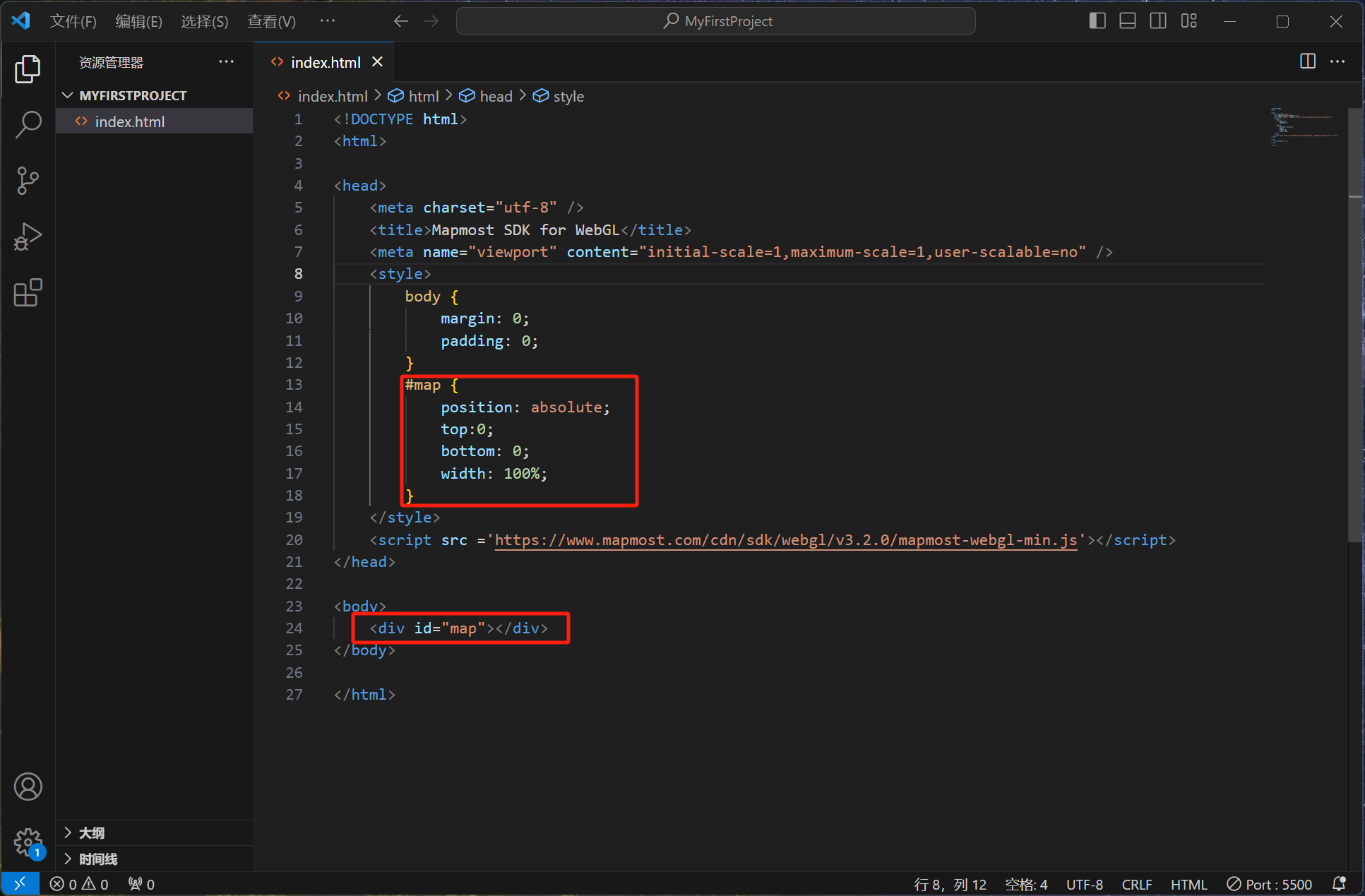Toggle the primary side bar layout icon
Image resolution: width=1365 pixels, height=896 pixels.
click(x=1097, y=21)
